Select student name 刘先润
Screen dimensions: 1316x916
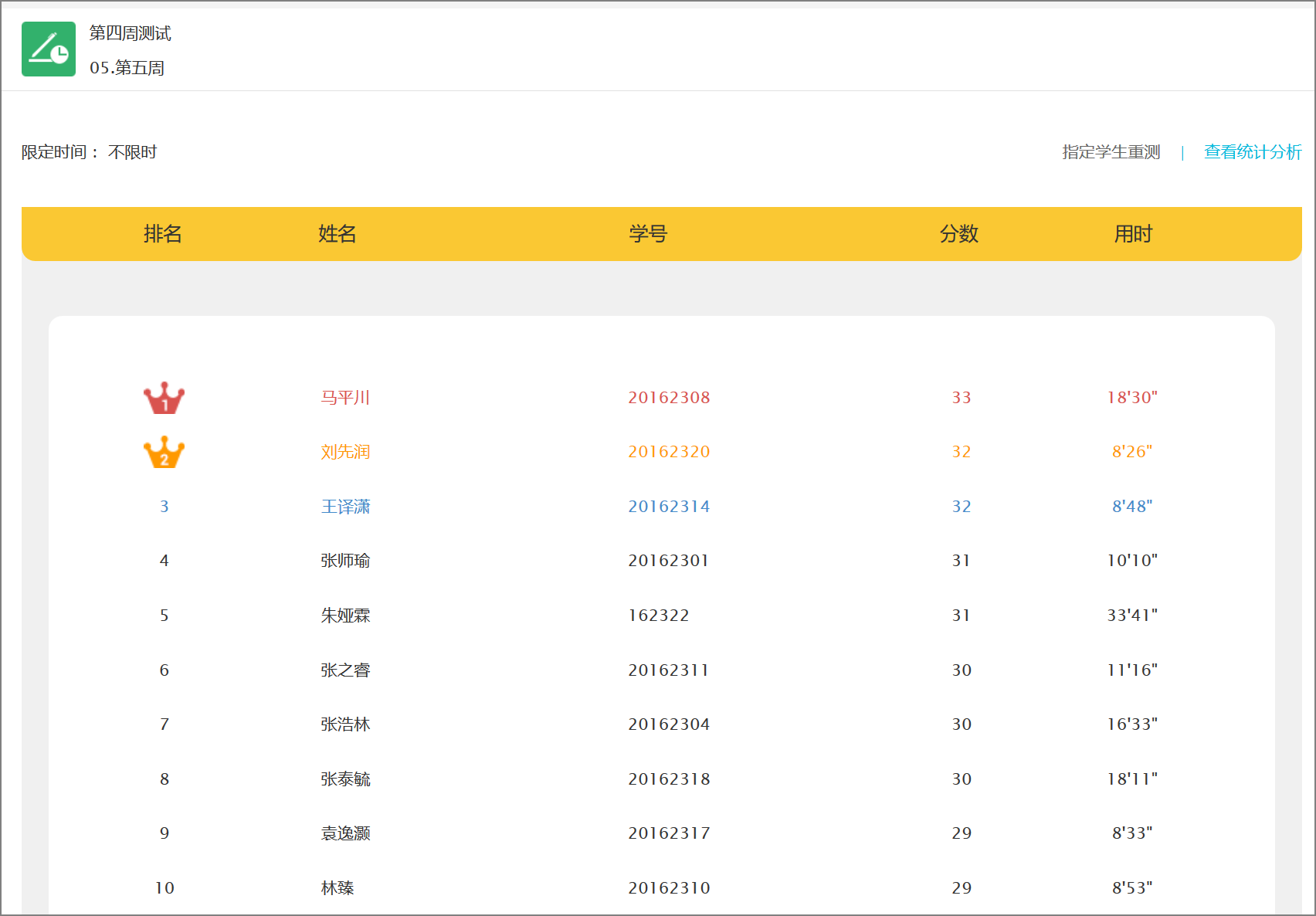click(x=345, y=452)
